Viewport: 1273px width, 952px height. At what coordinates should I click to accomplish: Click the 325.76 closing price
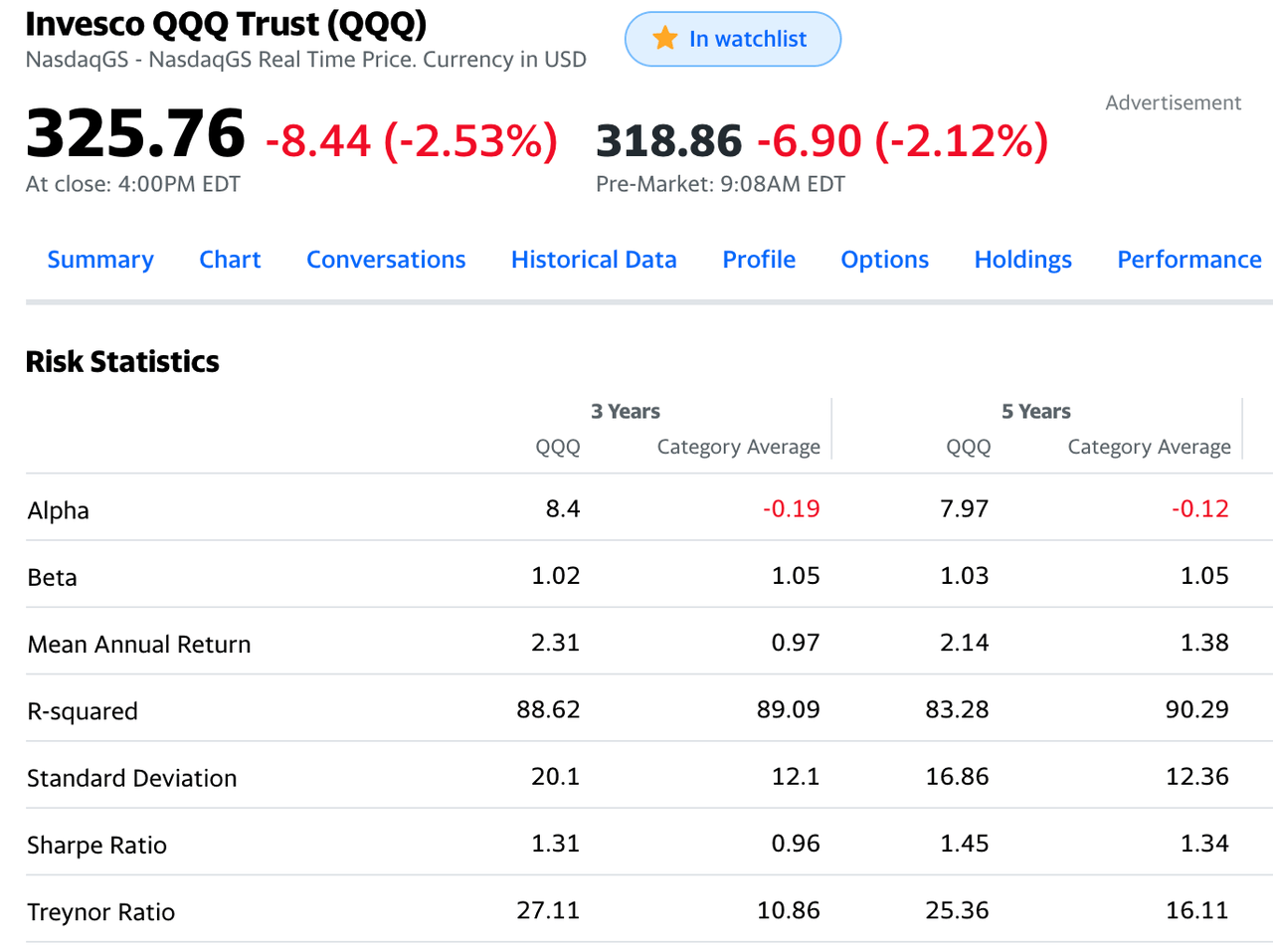click(x=135, y=134)
